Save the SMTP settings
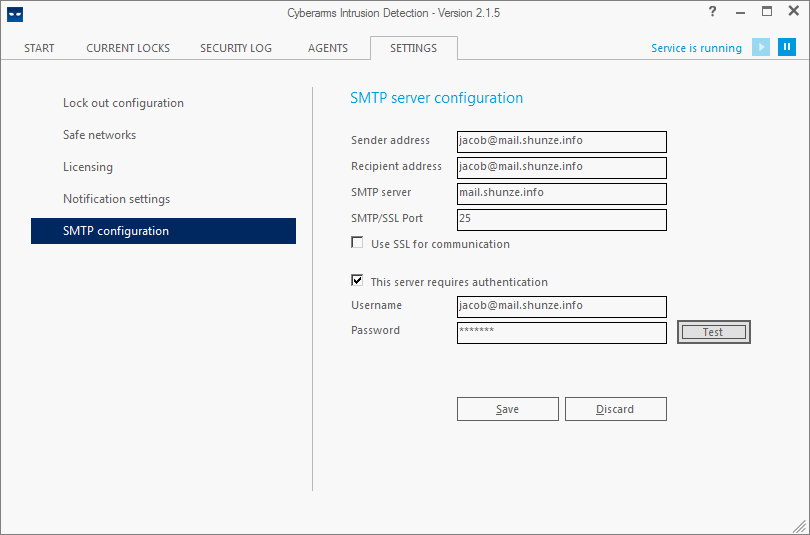This screenshot has width=810, height=535. [x=508, y=409]
